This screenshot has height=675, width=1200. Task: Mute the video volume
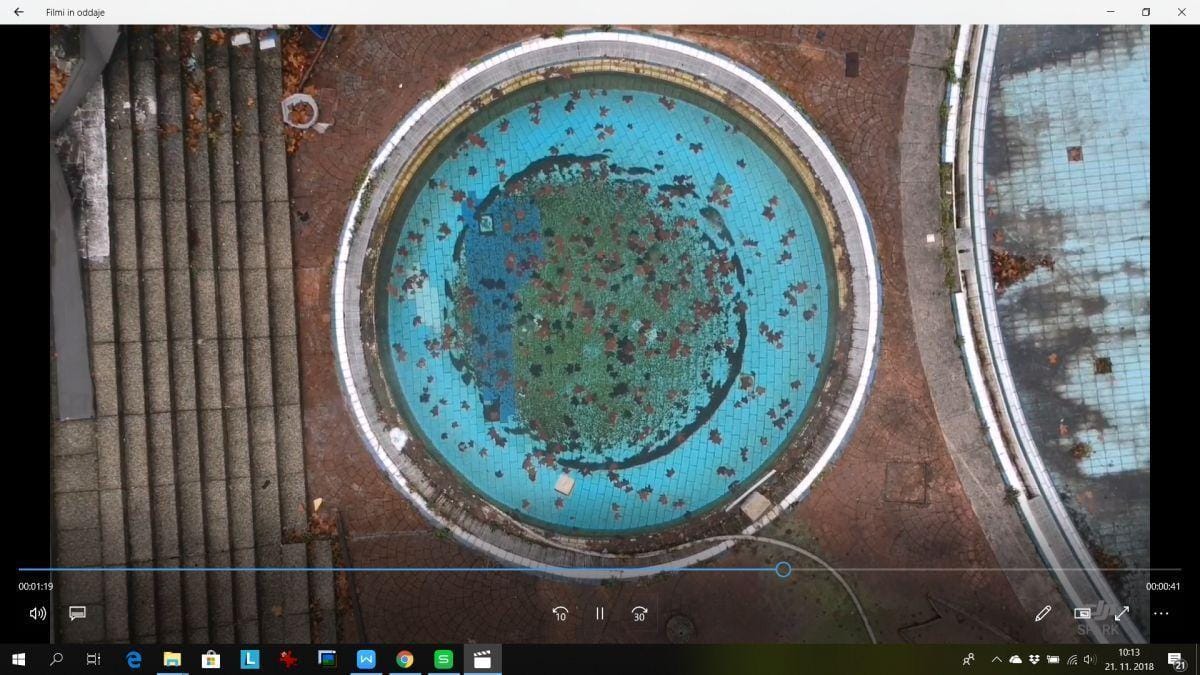(x=38, y=613)
